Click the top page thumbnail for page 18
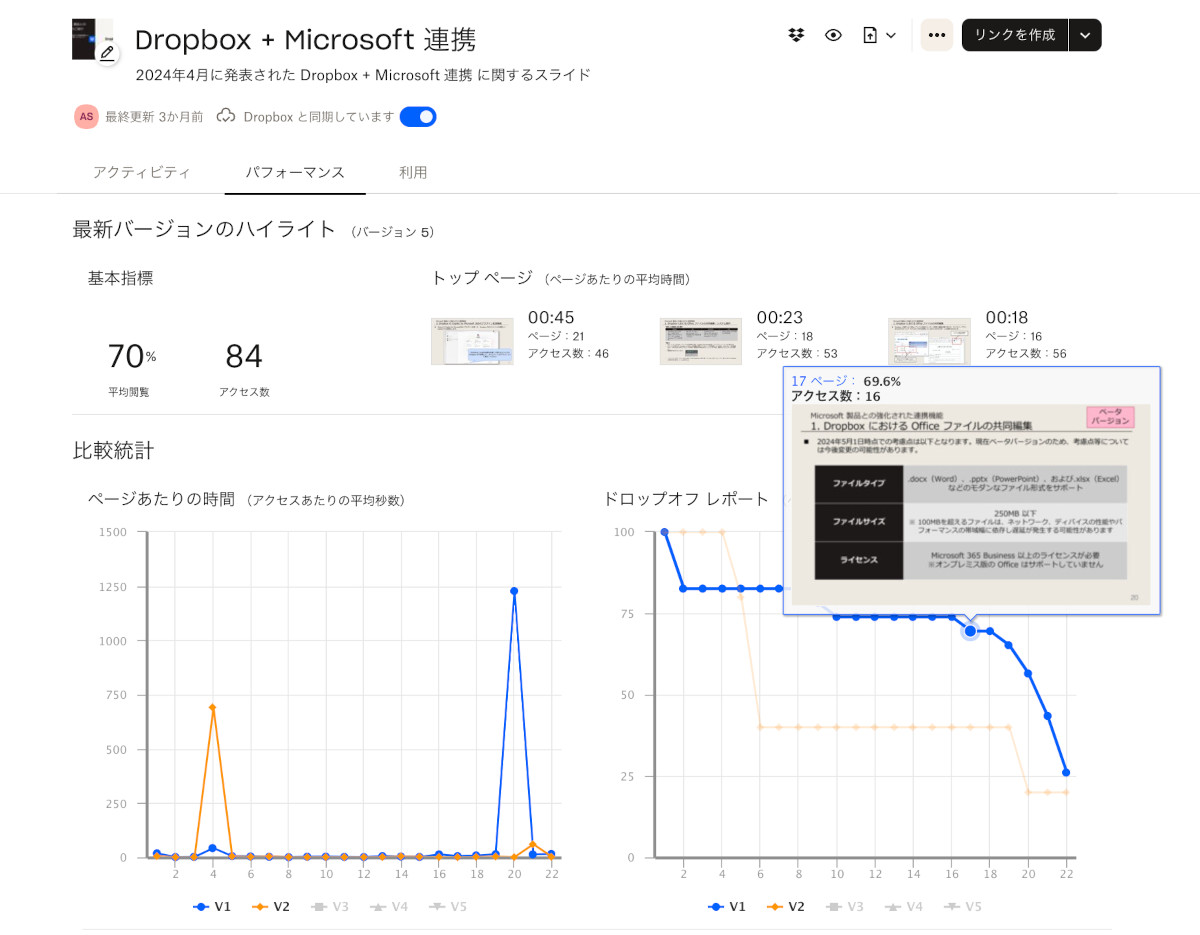The width and height of the screenshot is (1200, 935). 701,341
